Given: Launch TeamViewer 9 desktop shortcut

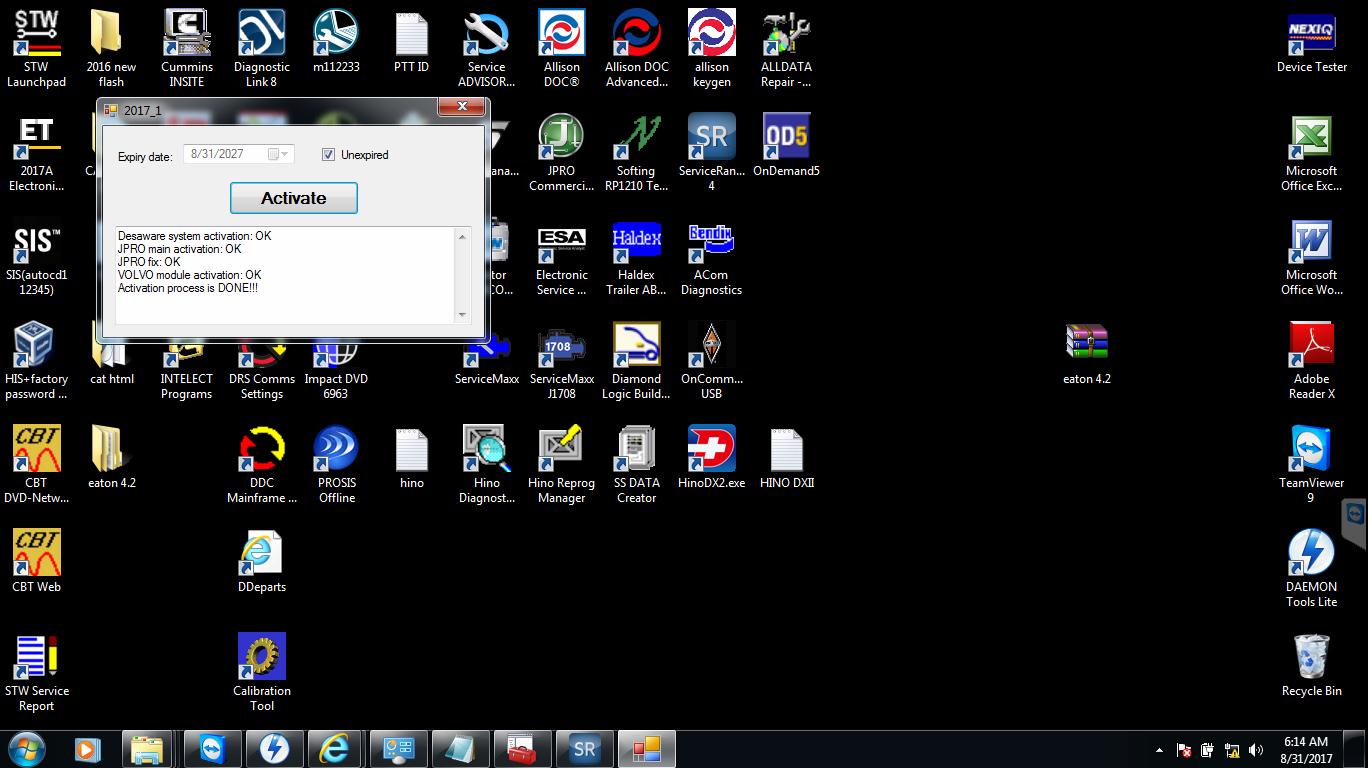Looking at the screenshot, I should 1311,464.
